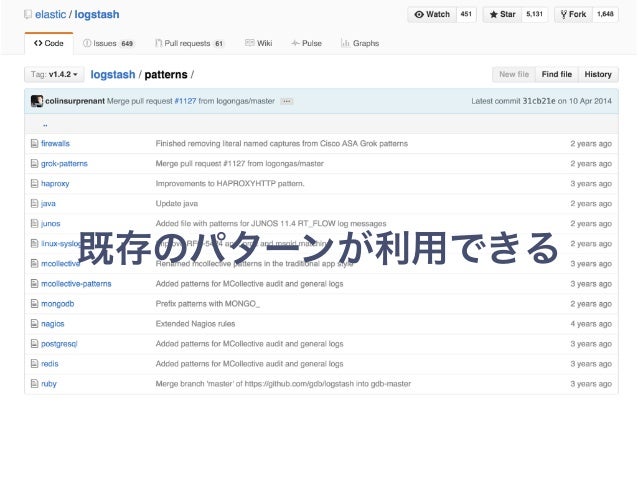Fork the logstash repository
The height and width of the screenshot is (479, 638).
(x=574, y=14)
